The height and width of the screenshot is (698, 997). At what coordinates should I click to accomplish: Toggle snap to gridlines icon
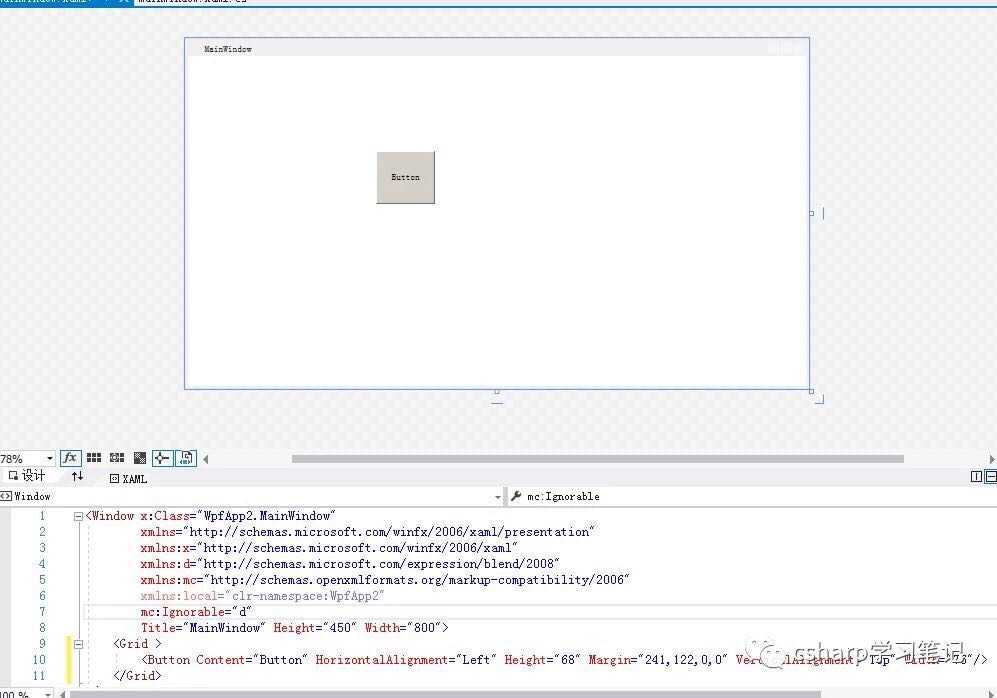tap(117, 458)
